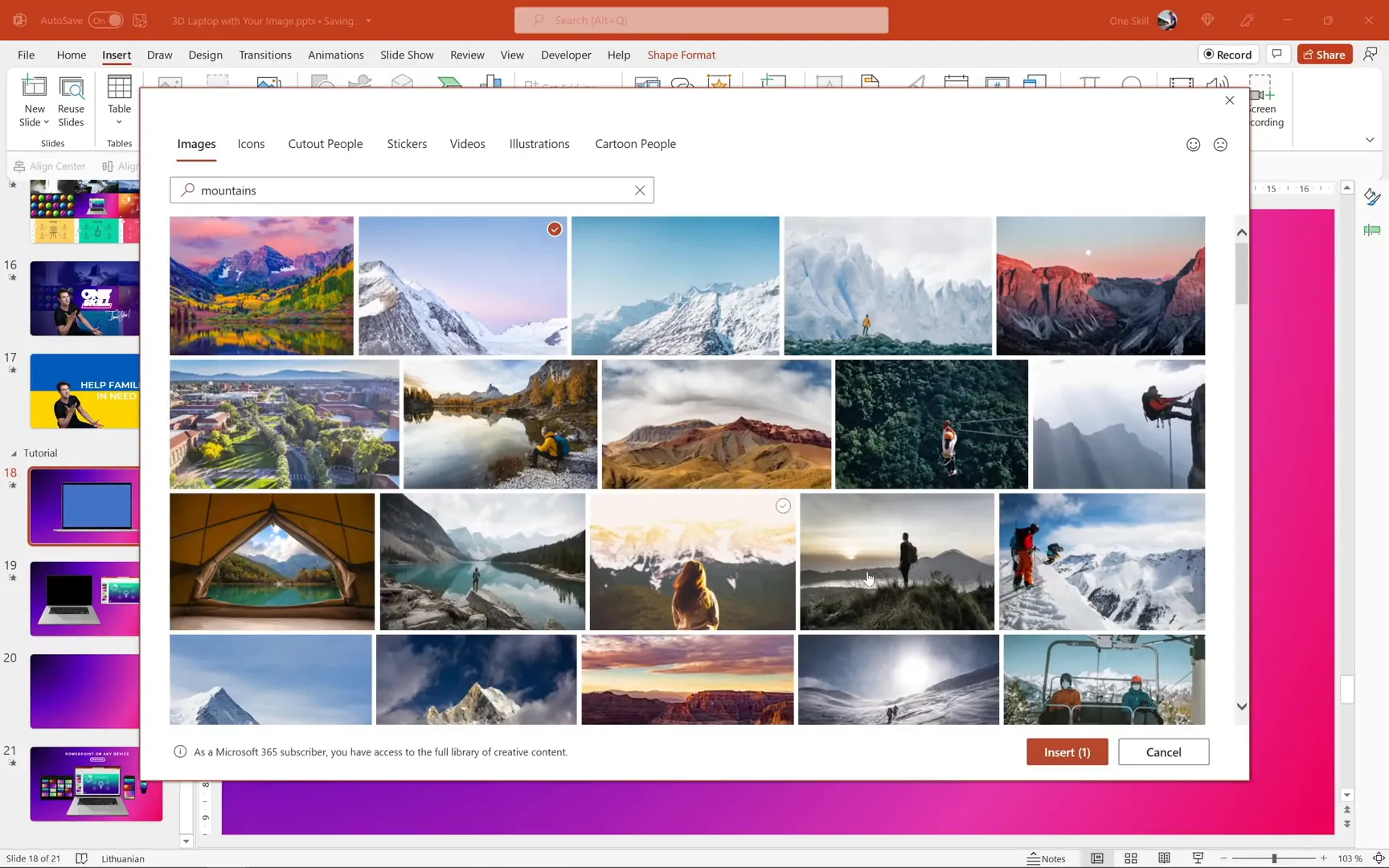Select the glacier hiker image
Image resolution: width=1389 pixels, height=868 pixels.
[887, 285]
